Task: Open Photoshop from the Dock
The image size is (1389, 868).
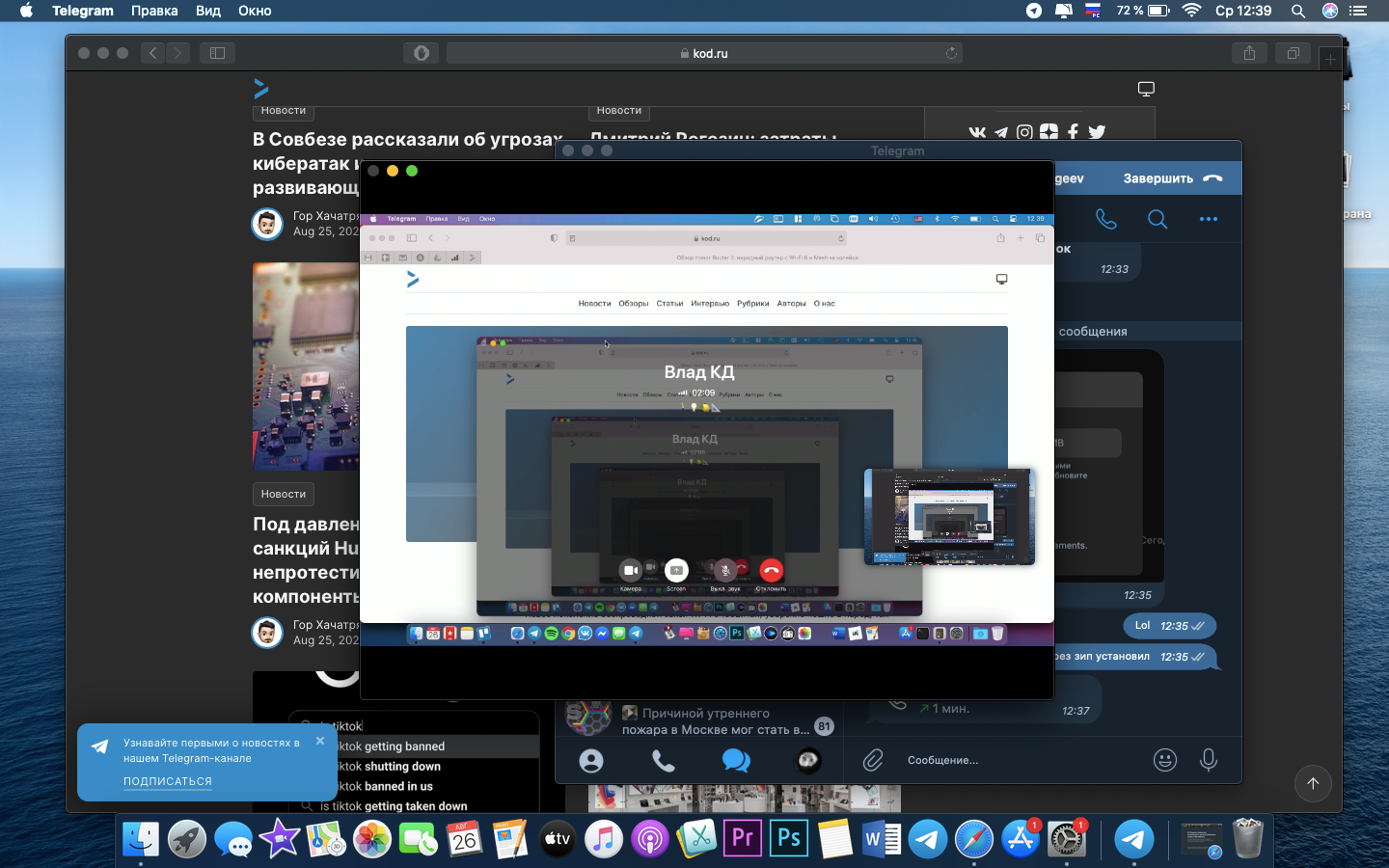Action: [789, 838]
